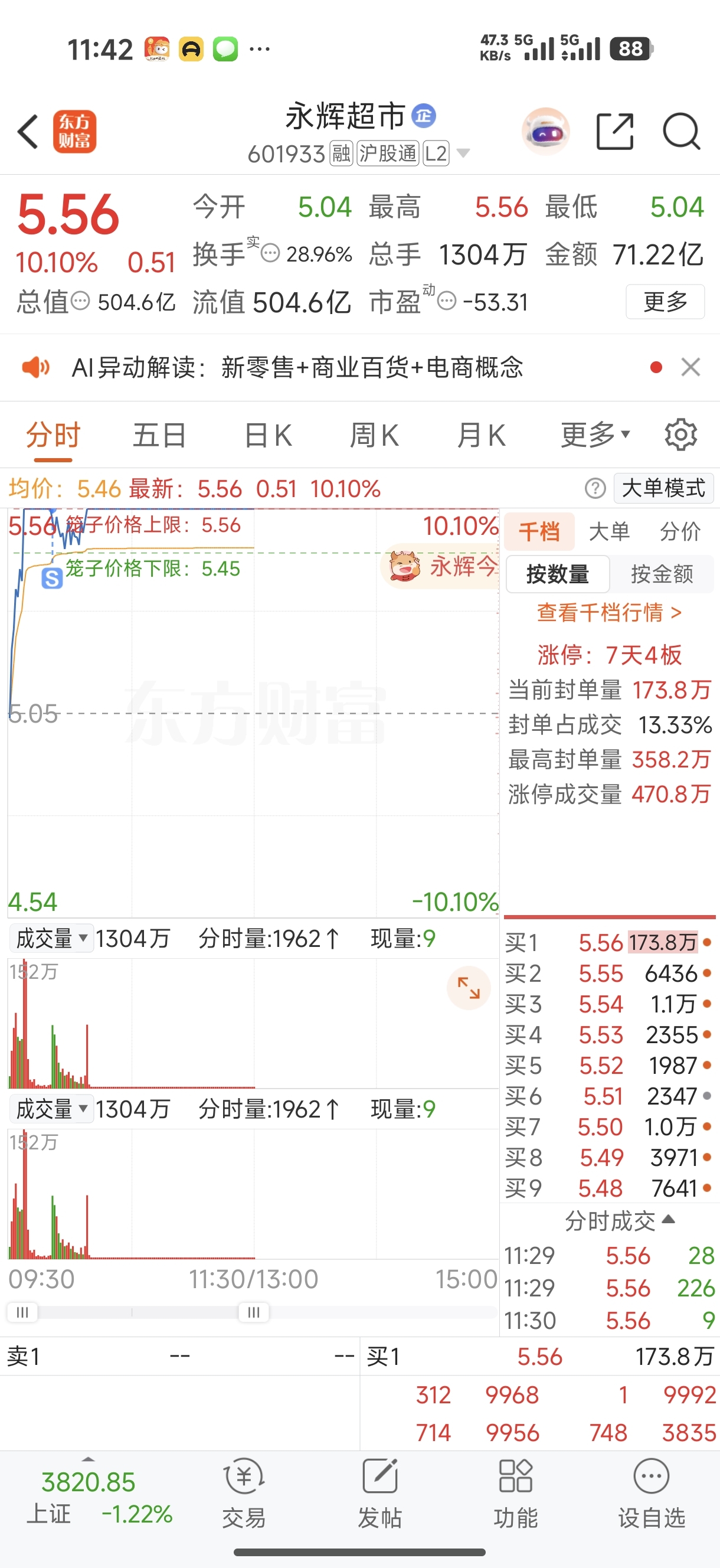This screenshot has width=720, height=1568.
Task: Tap the bottom 卖1 quote row
Action: pos(180,1356)
